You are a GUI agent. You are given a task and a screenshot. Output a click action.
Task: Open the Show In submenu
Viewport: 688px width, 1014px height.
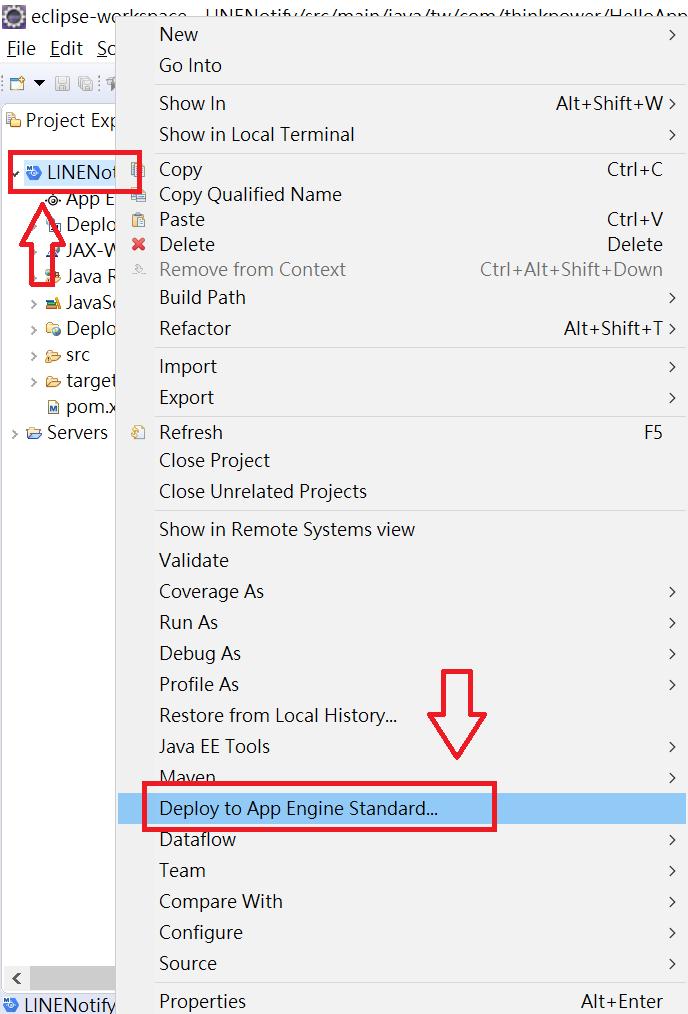coord(402,103)
